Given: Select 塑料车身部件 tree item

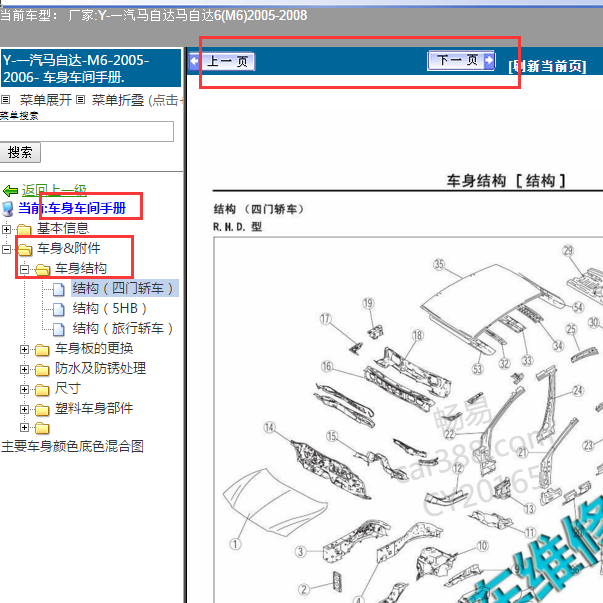Looking at the screenshot, I should pos(94,408).
